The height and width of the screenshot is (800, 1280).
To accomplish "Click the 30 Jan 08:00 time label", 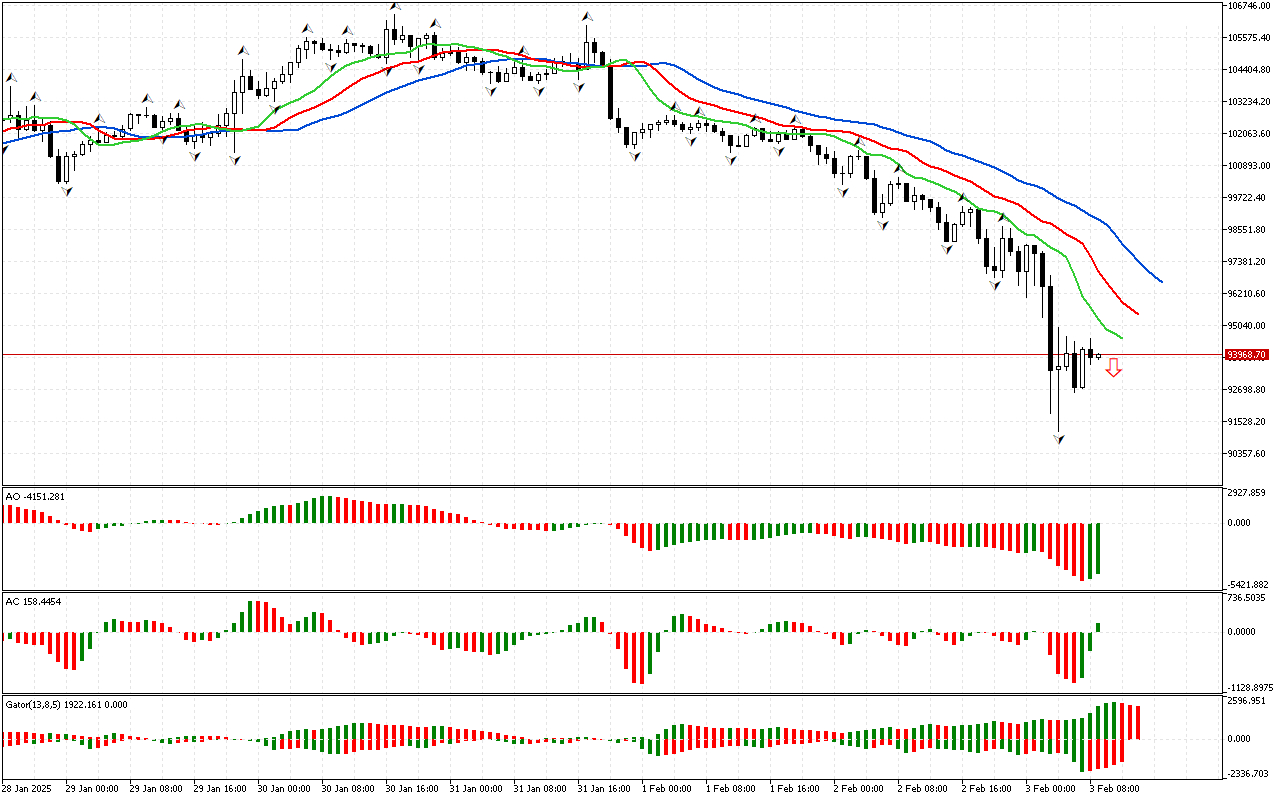I will (347, 789).
